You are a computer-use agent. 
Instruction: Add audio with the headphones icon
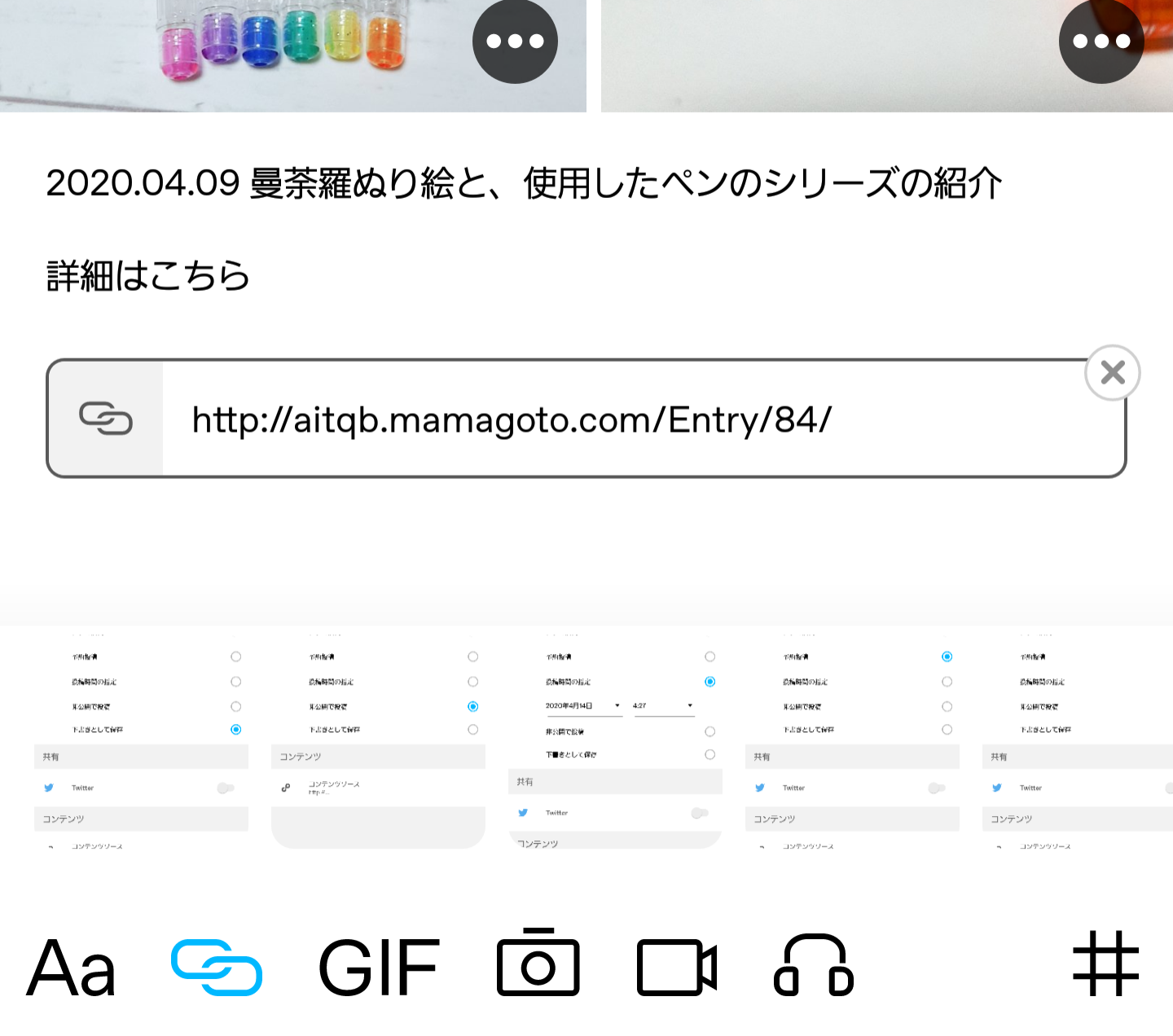point(813,965)
